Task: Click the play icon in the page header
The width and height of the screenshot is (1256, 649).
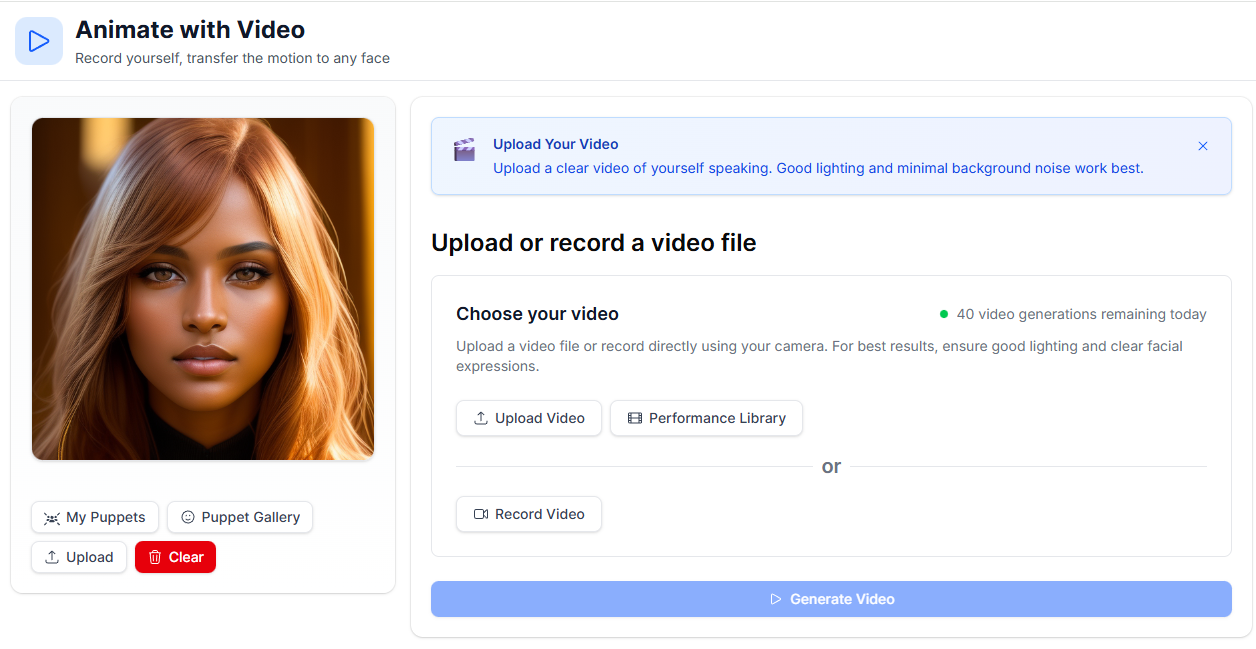Action: (38, 40)
